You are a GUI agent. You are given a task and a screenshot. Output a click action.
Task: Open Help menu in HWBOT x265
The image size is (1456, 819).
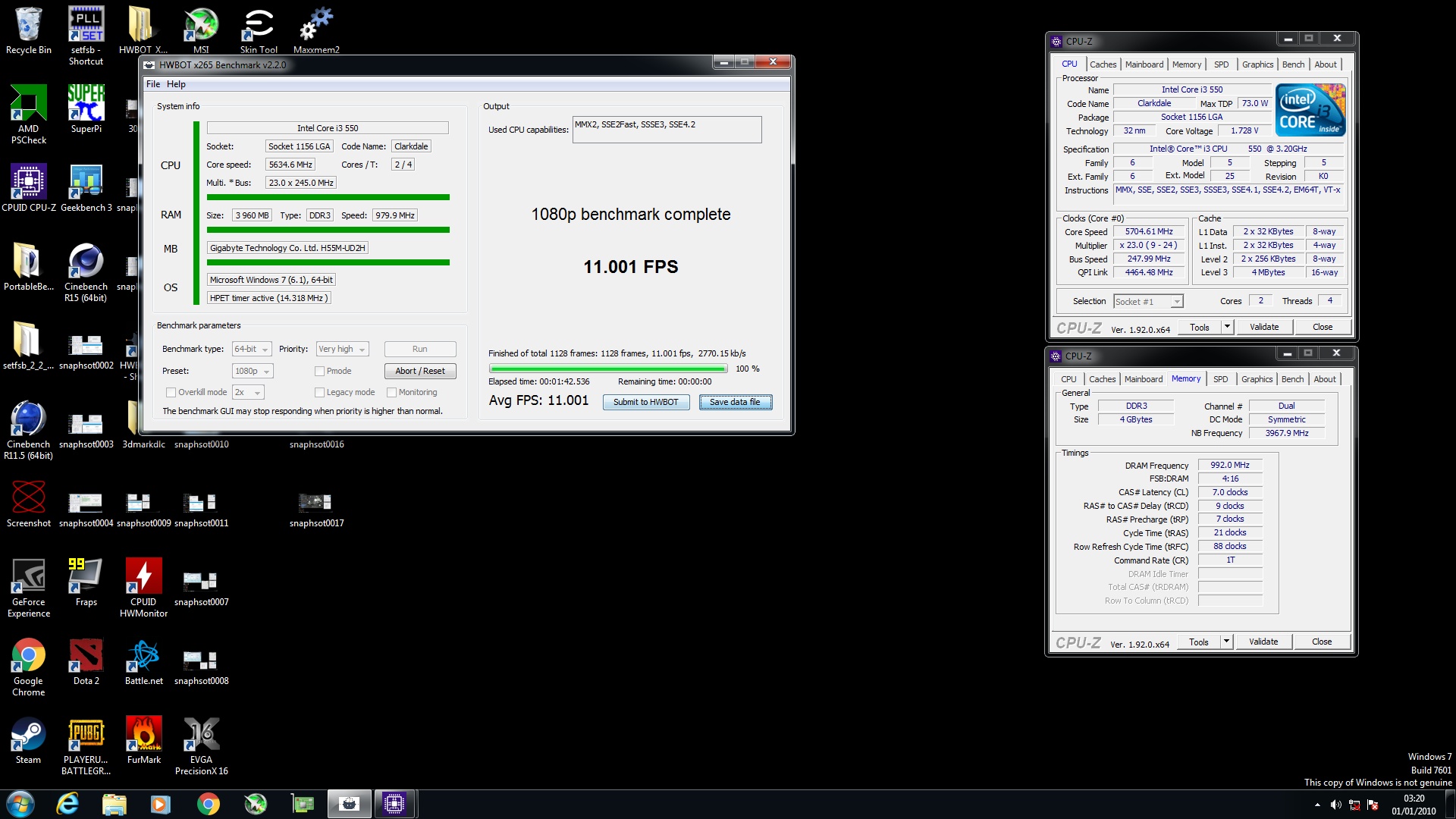pyautogui.click(x=176, y=84)
